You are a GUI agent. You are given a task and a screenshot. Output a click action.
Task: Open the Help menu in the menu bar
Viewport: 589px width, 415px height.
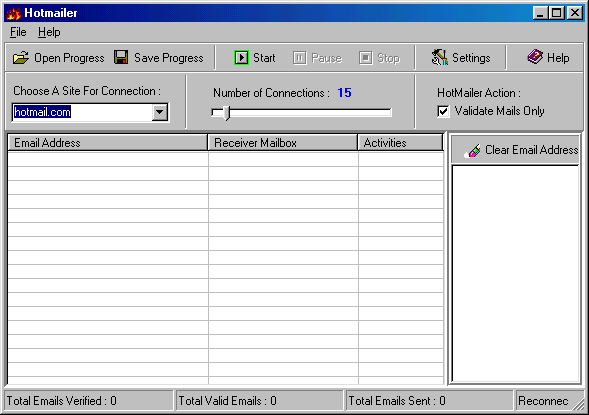49,32
